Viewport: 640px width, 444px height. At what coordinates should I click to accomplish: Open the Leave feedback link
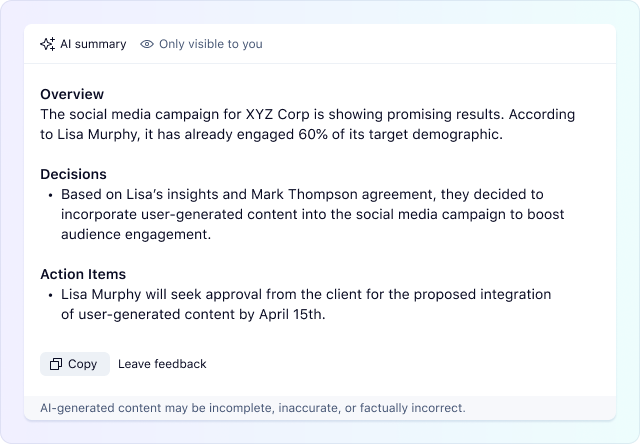(162, 364)
